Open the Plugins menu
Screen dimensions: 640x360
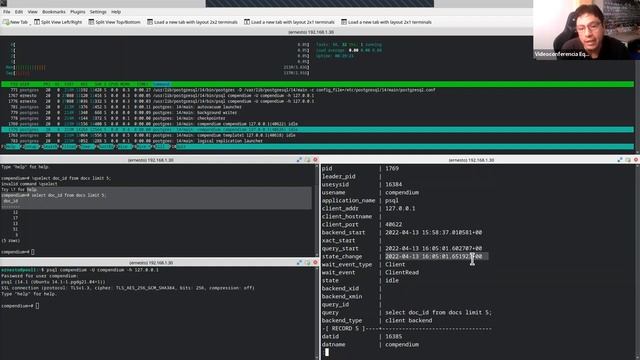pos(78,12)
